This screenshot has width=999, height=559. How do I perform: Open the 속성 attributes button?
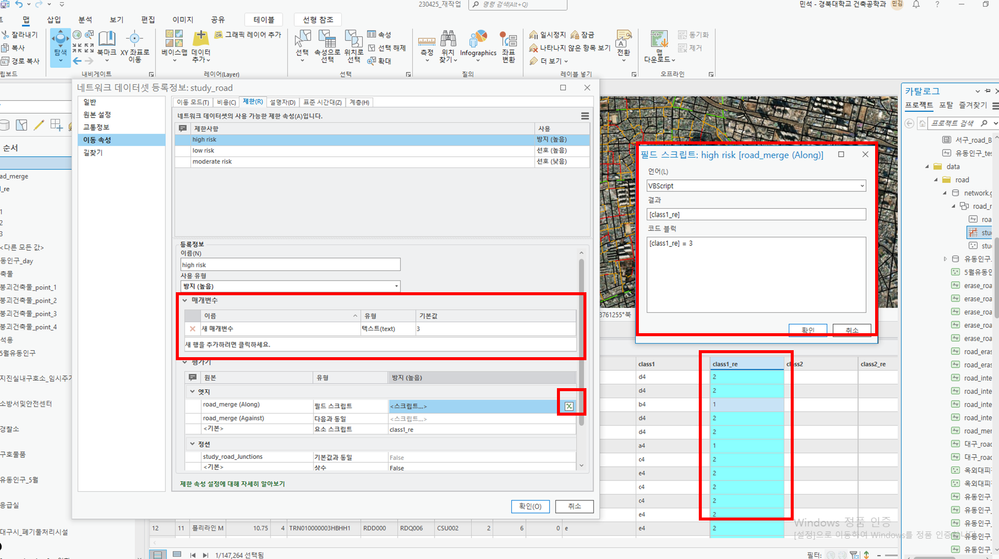point(379,34)
